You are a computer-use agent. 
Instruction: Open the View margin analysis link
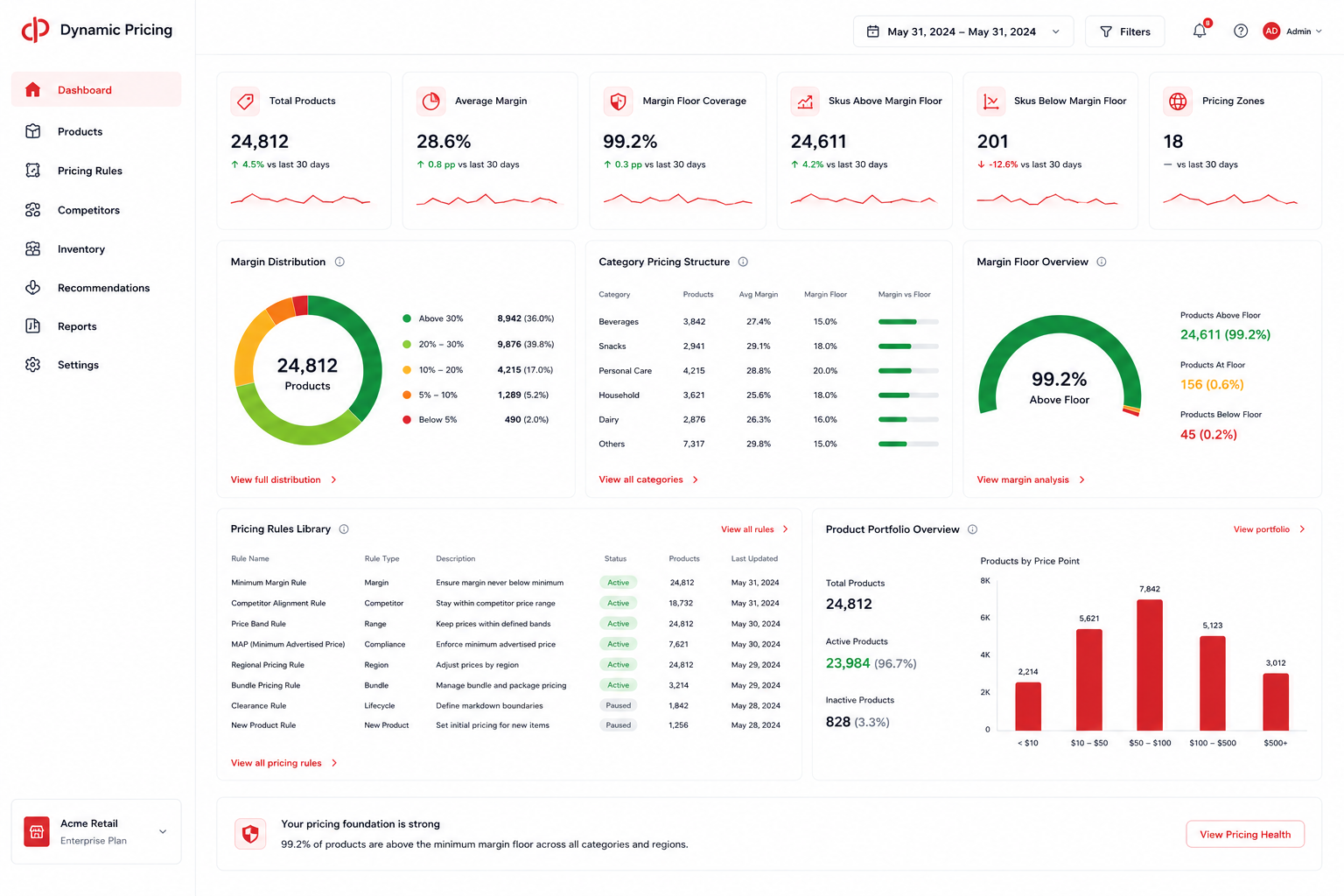(1031, 479)
